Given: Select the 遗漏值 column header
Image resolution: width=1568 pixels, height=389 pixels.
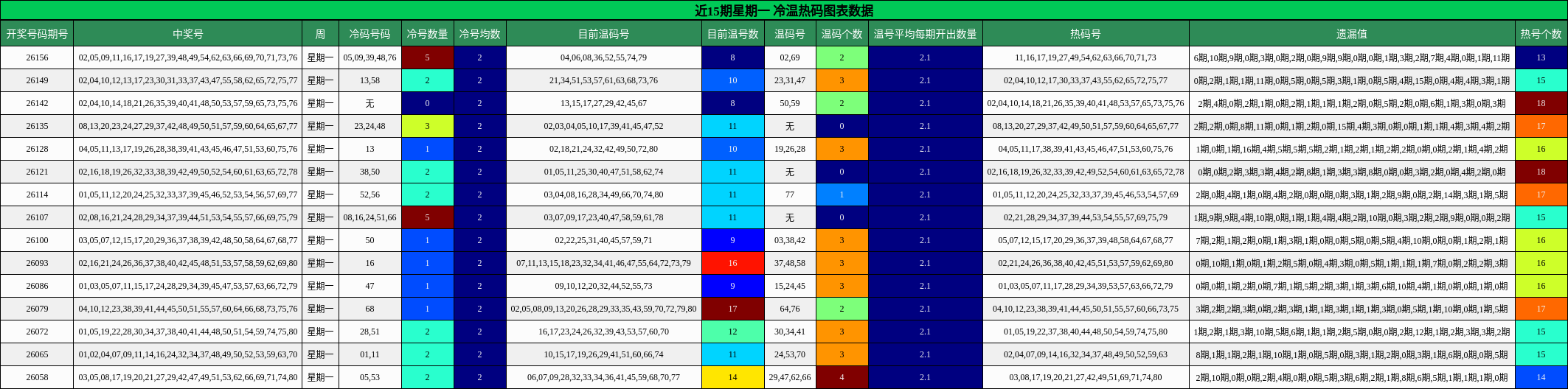Looking at the screenshot, I should [1352, 34].
